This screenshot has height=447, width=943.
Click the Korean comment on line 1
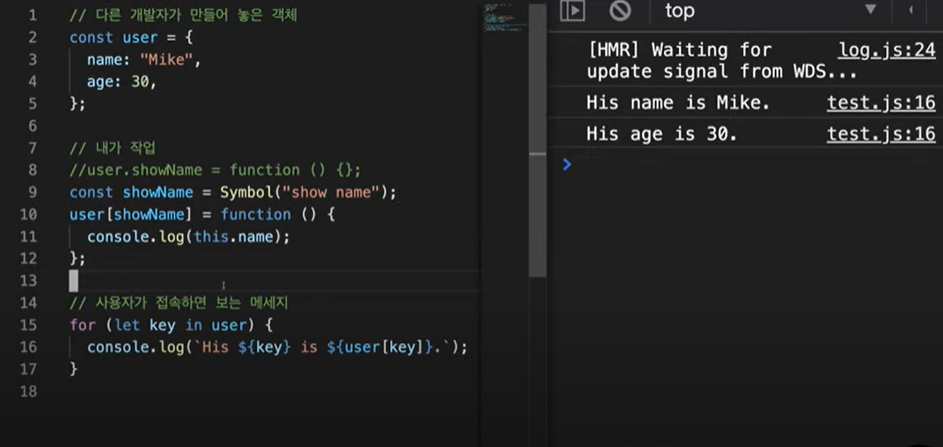click(183, 16)
